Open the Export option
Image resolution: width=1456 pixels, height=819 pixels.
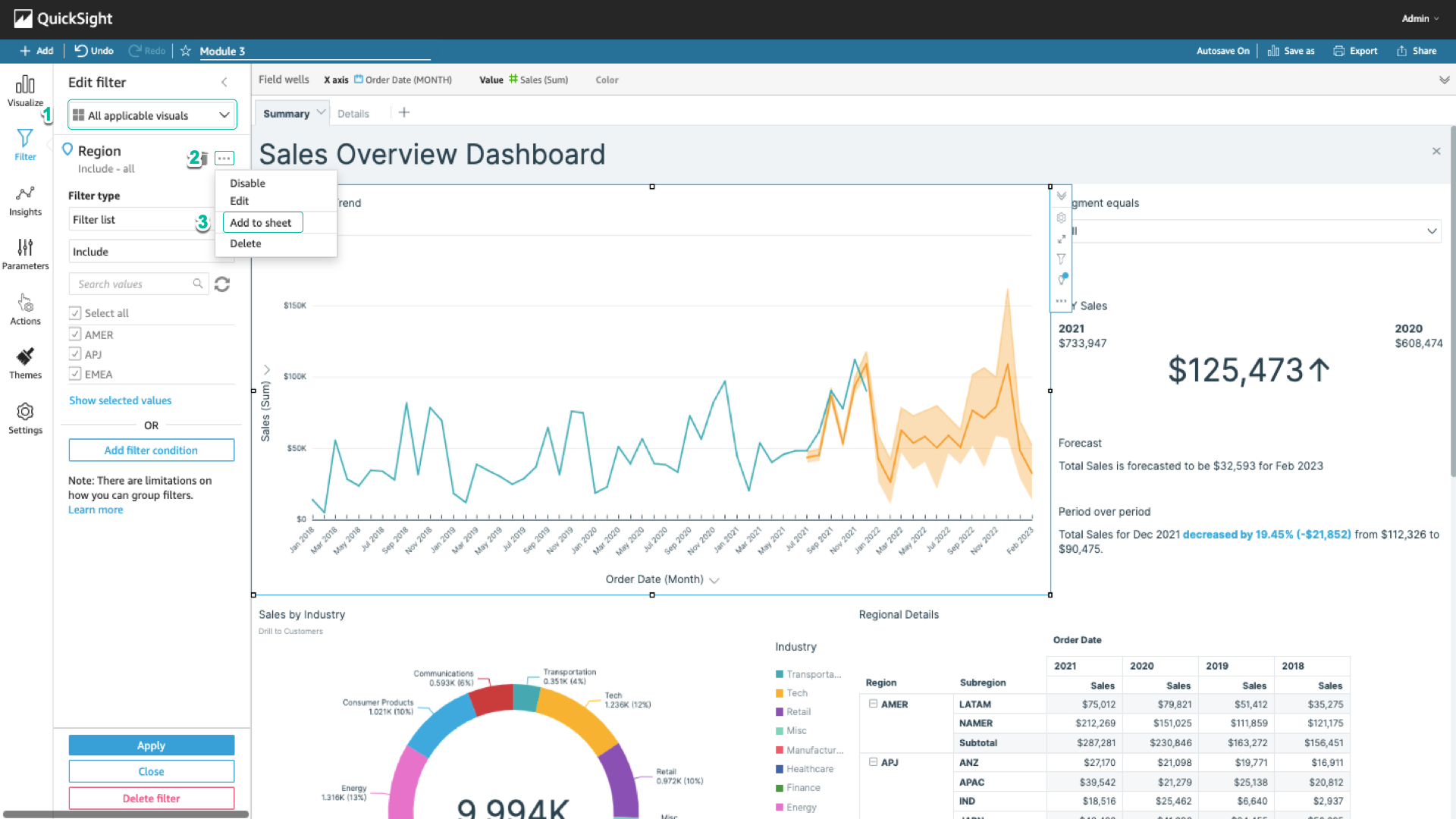(x=1355, y=51)
